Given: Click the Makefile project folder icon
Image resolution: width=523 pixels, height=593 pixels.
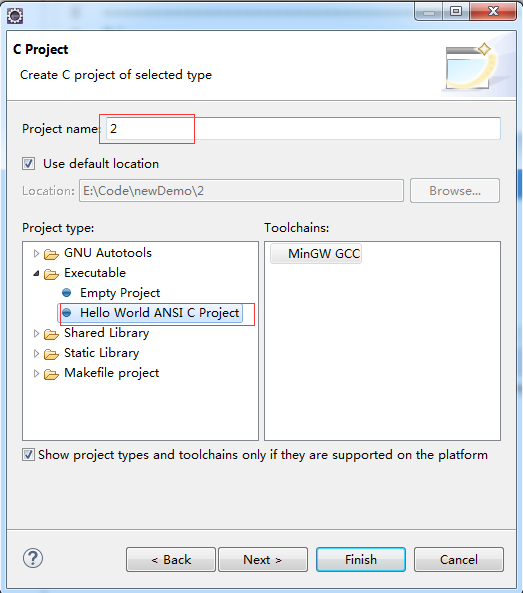Looking at the screenshot, I should [51, 374].
